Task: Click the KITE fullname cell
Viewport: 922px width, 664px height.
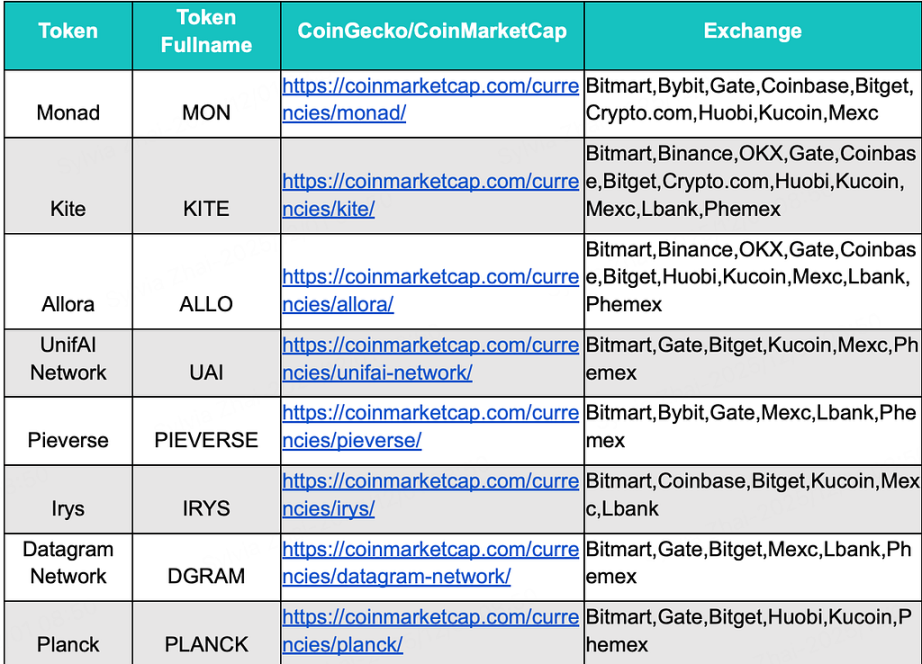Action: coord(206,209)
